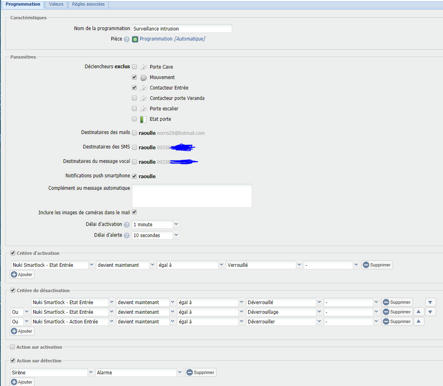Click the Porte escalier device icon
The image size is (443, 386).
coord(143,109)
